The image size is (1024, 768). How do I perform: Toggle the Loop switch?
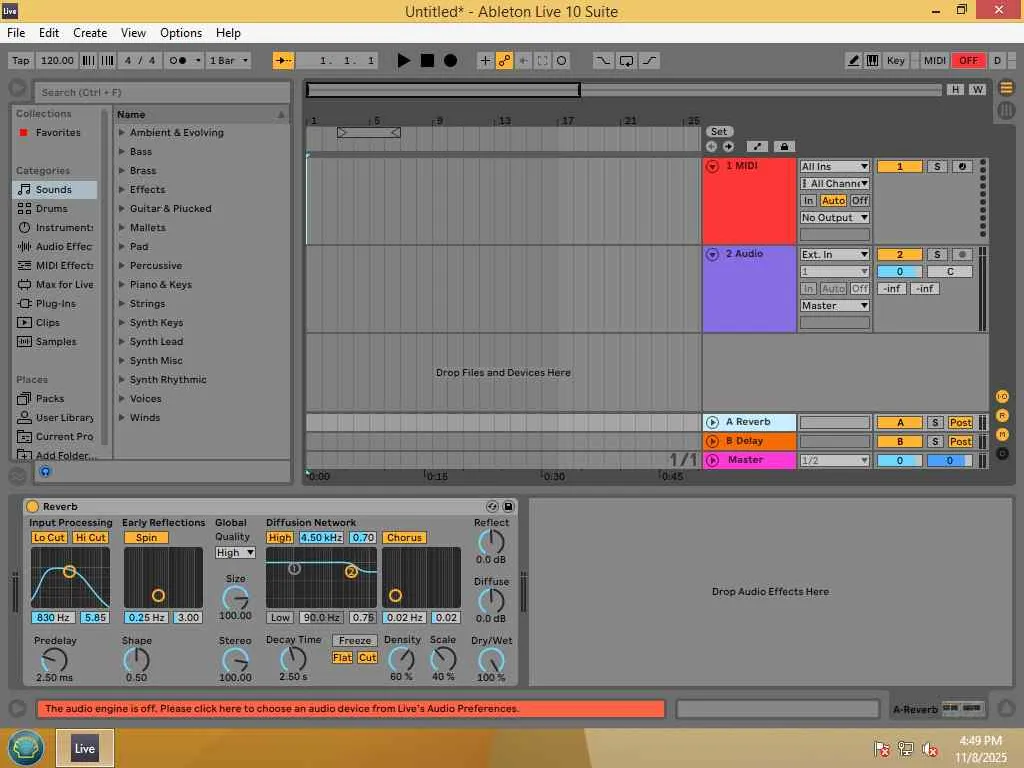click(626, 61)
